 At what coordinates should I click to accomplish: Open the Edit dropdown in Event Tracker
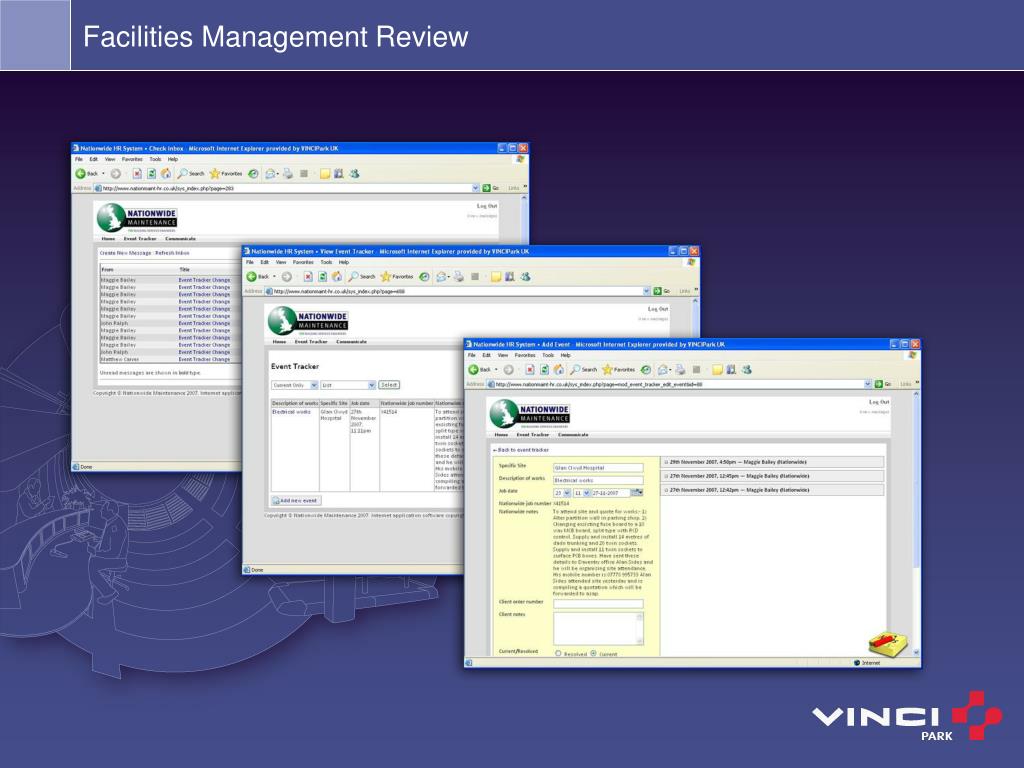point(348,385)
